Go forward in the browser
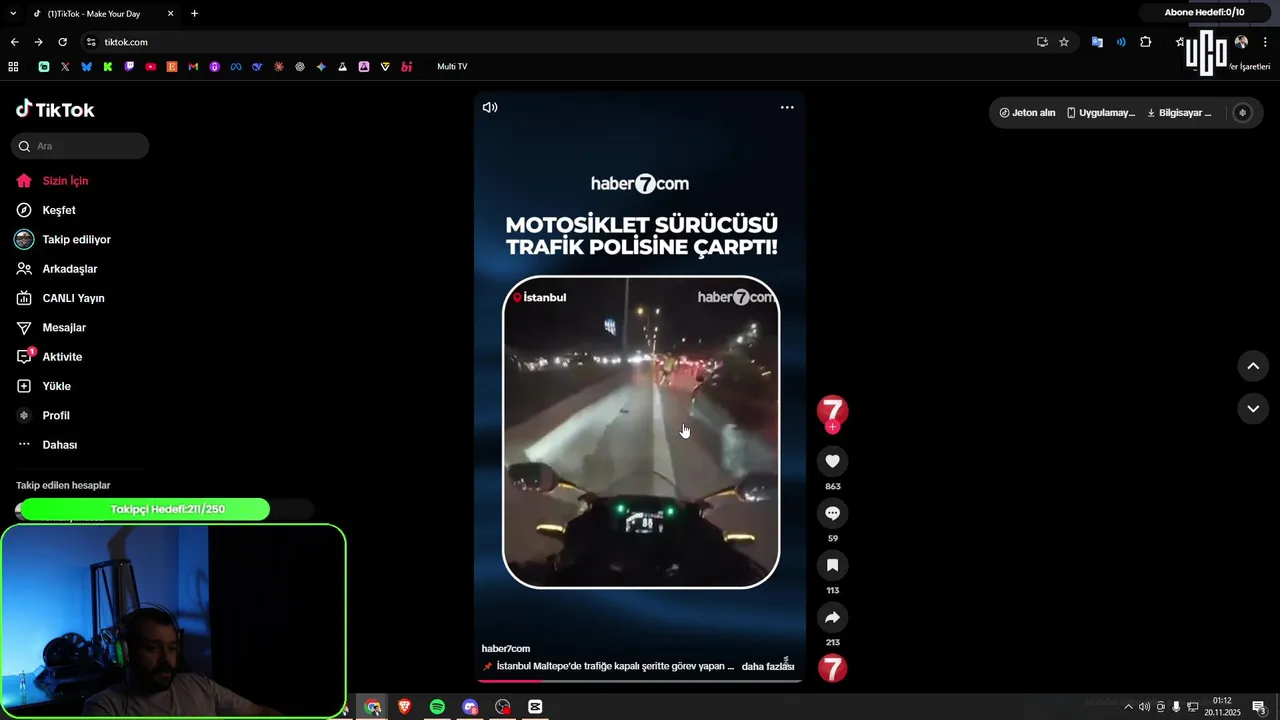This screenshot has width=1280, height=720. pyautogui.click(x=38, y=42)
